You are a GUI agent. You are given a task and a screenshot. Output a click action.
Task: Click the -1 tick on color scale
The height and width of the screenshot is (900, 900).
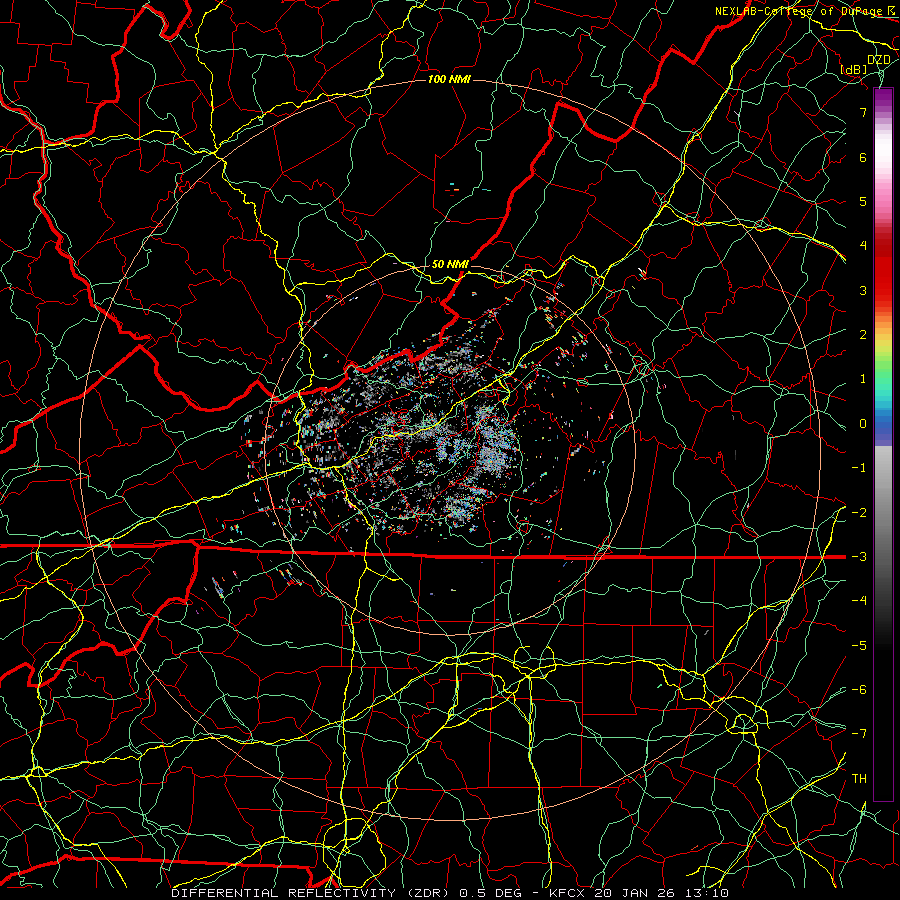coord(859,468)
